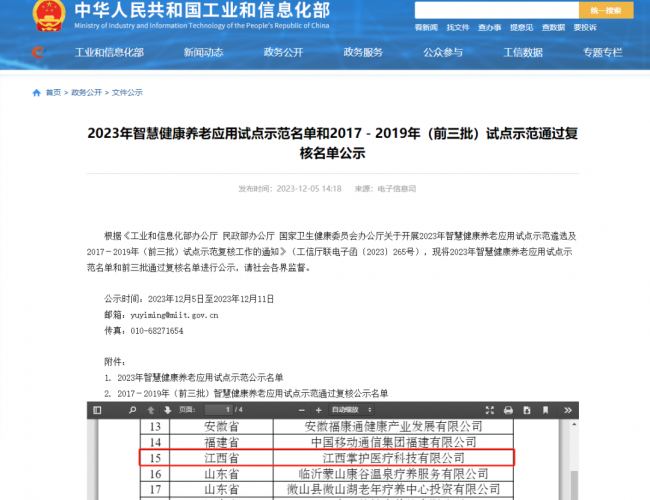Screen dimensions: 650x500
Task: Go to the next PDF page
Action: pos(167,410)
